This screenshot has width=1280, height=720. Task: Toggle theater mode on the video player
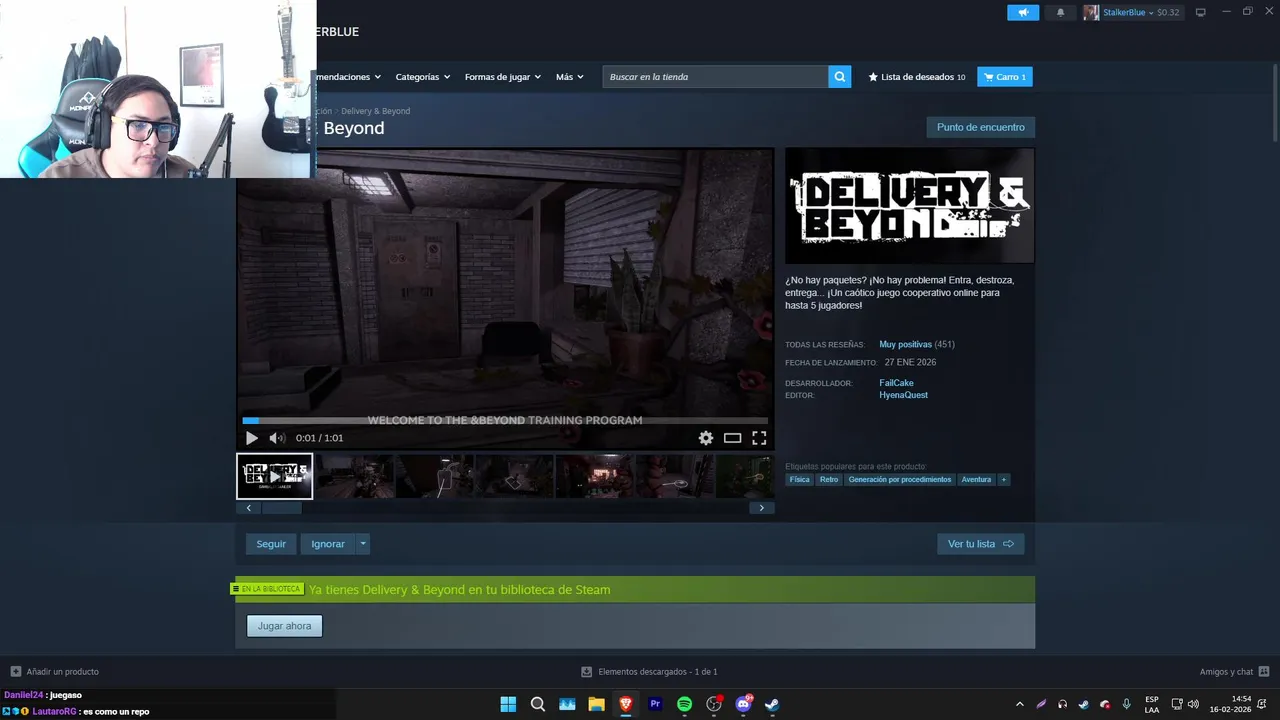click(x=733, y=438)
